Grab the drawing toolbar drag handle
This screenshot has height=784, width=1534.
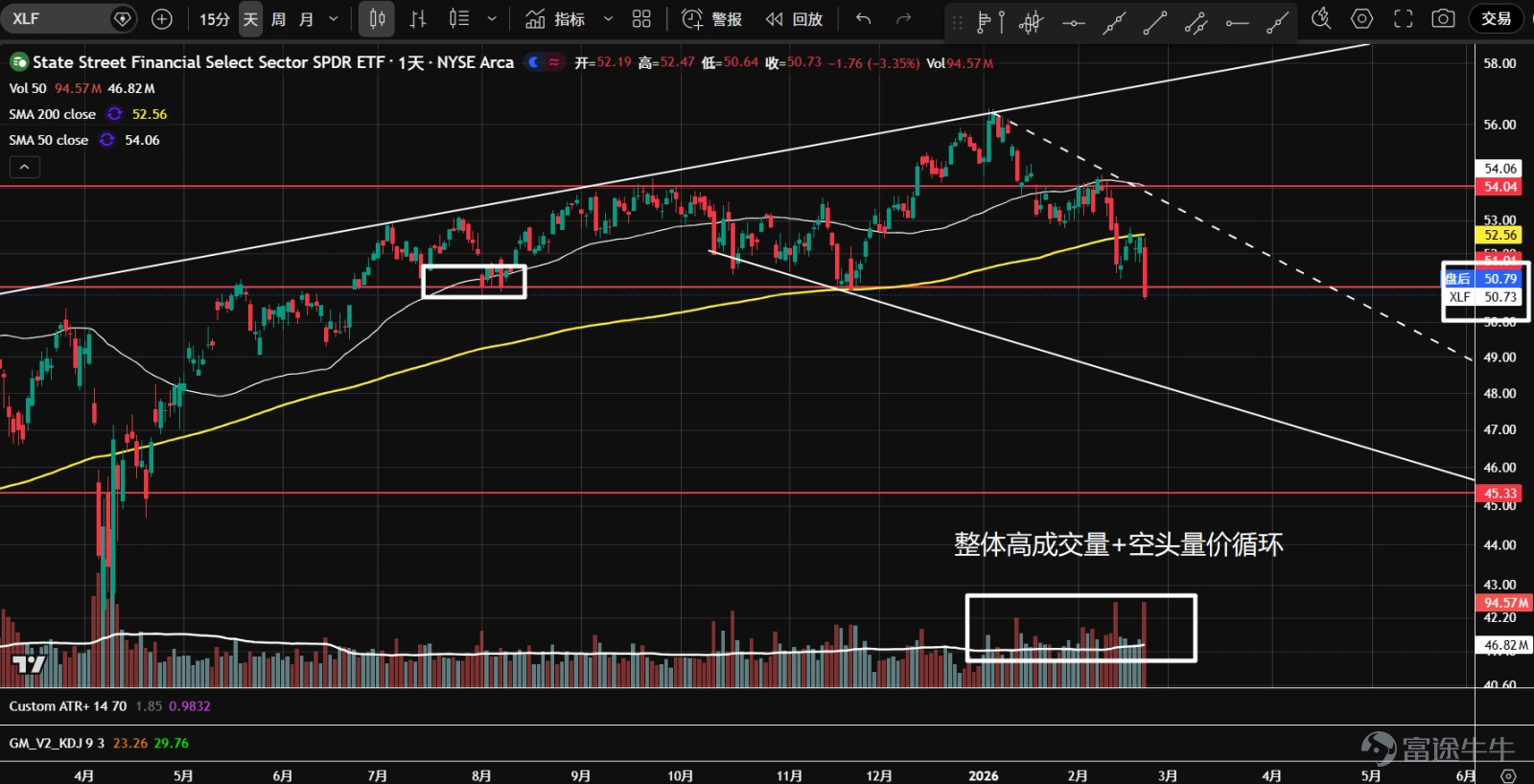click(x=957, y=21)
